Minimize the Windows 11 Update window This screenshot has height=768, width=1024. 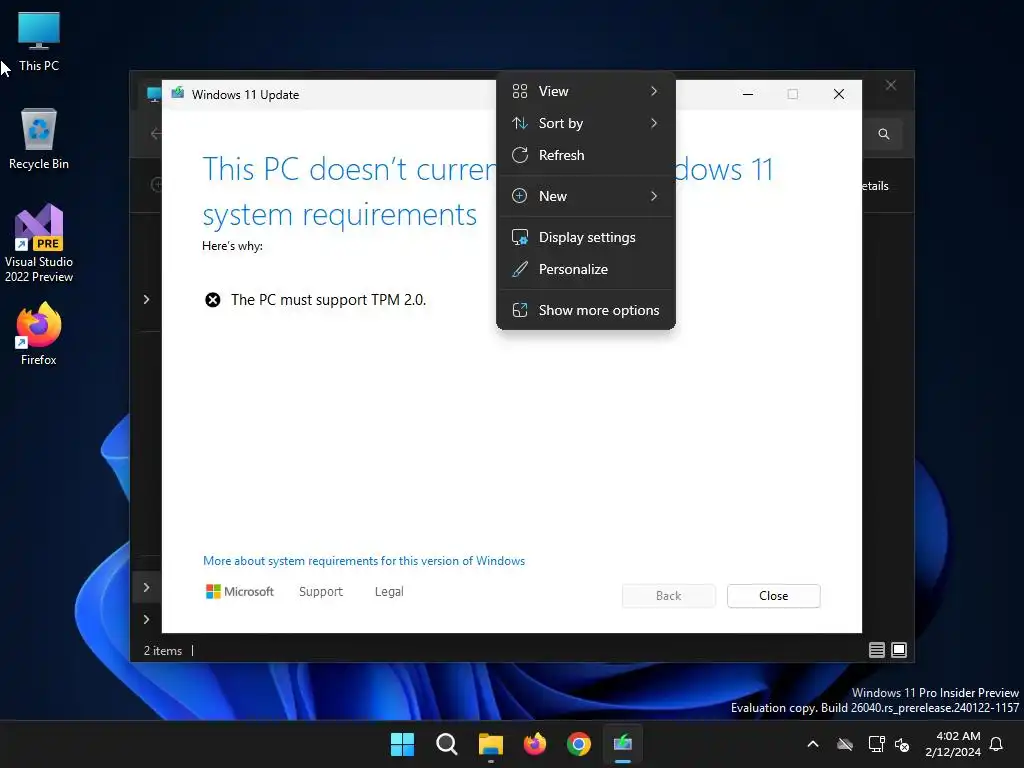click(748, 95)
